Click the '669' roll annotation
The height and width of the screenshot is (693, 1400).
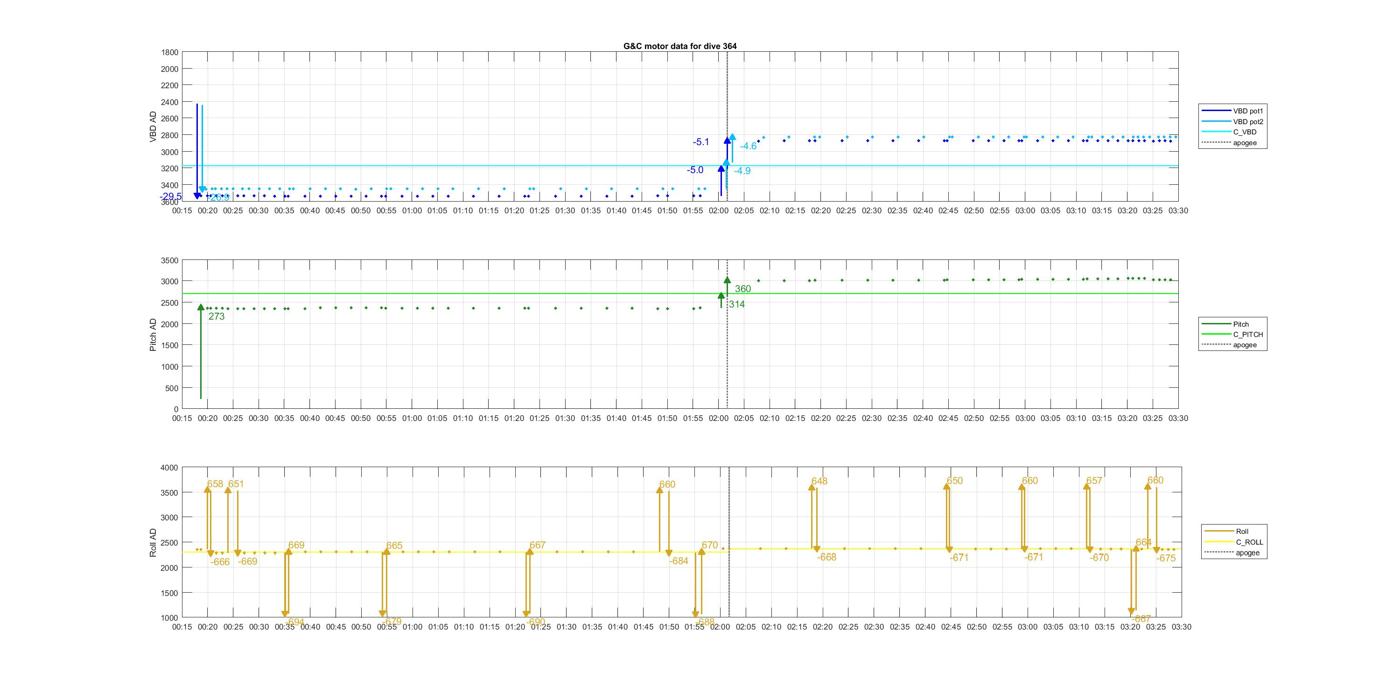tap(296, 546)
